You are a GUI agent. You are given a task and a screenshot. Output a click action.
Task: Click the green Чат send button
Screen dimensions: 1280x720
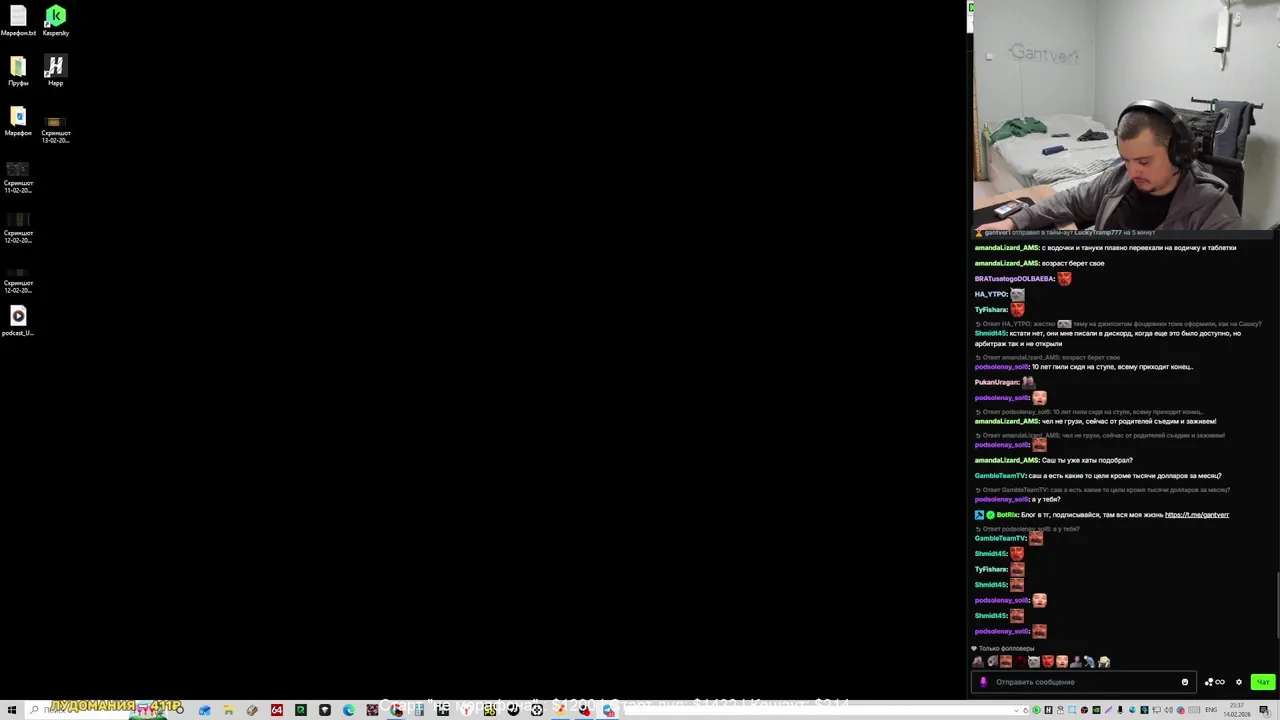coord(1263,682)
